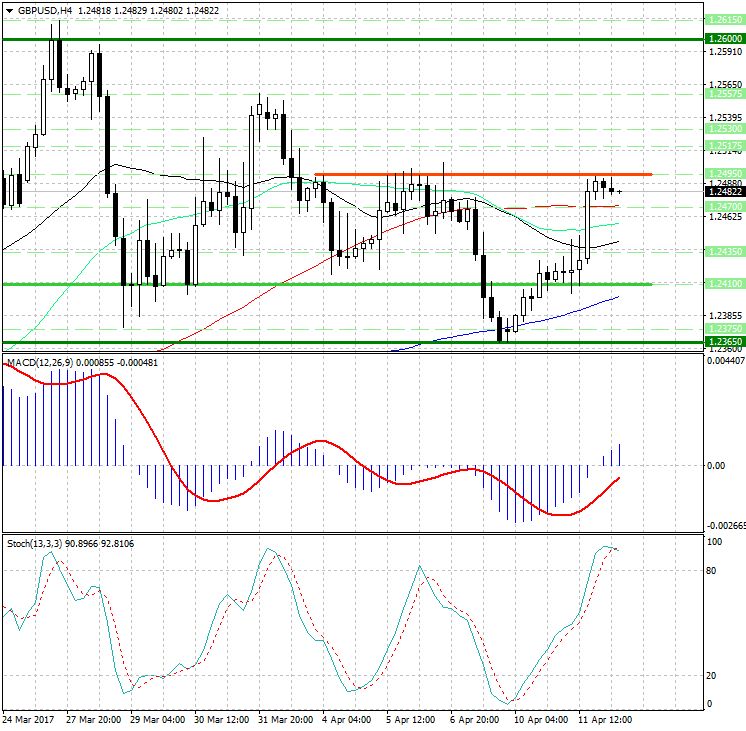Click the chart menu triangle beside GBPUSD,H4
The height and width of the screenshot is (731, 746).
10,10
